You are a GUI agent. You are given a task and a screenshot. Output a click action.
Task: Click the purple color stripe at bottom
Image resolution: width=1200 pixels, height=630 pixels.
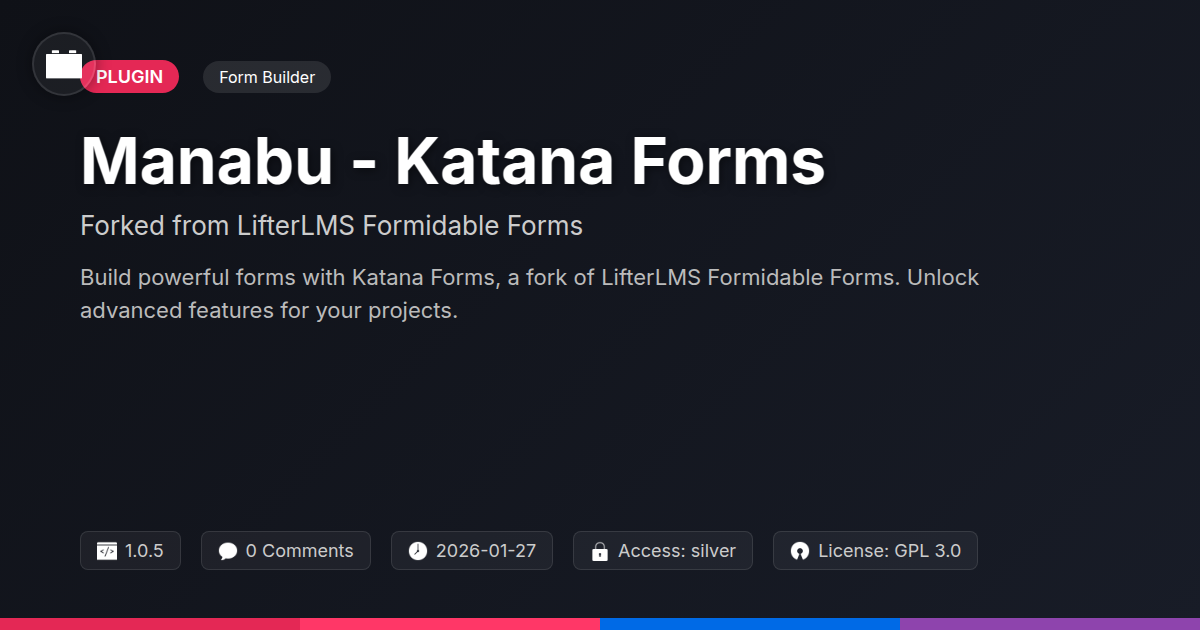pyautogui.click(x=1050, y=624)
